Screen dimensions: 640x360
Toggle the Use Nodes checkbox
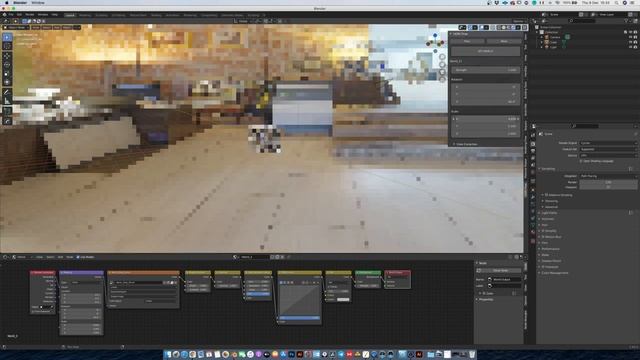point(78,257)
